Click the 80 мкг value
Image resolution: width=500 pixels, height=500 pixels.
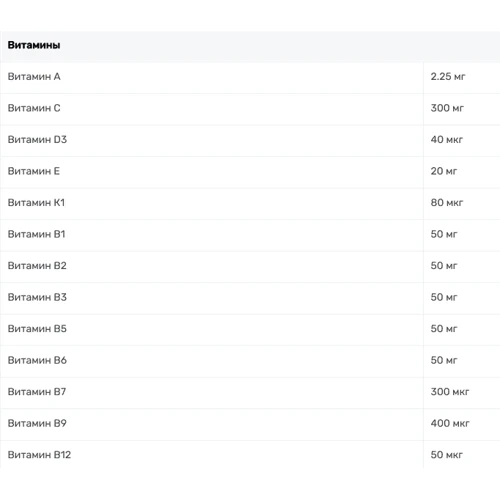tap(447, 202)
